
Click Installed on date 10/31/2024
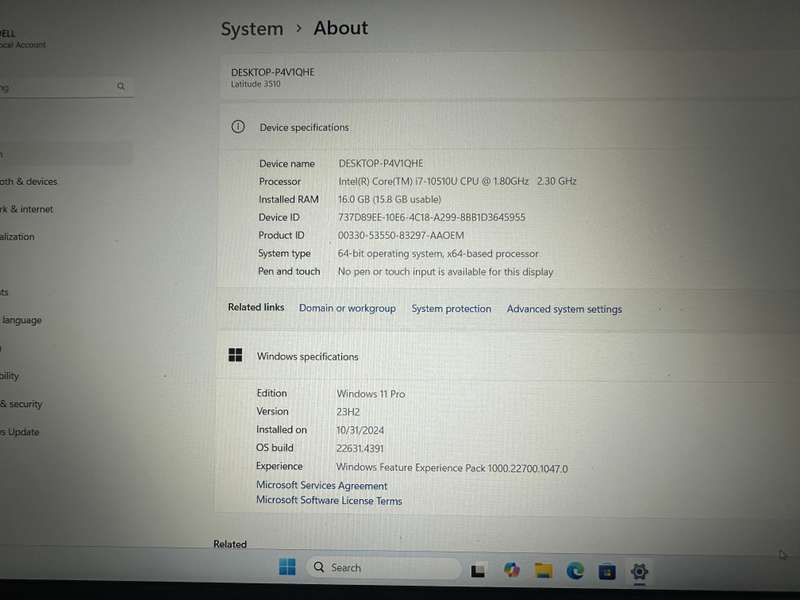(x=360, y=430)
